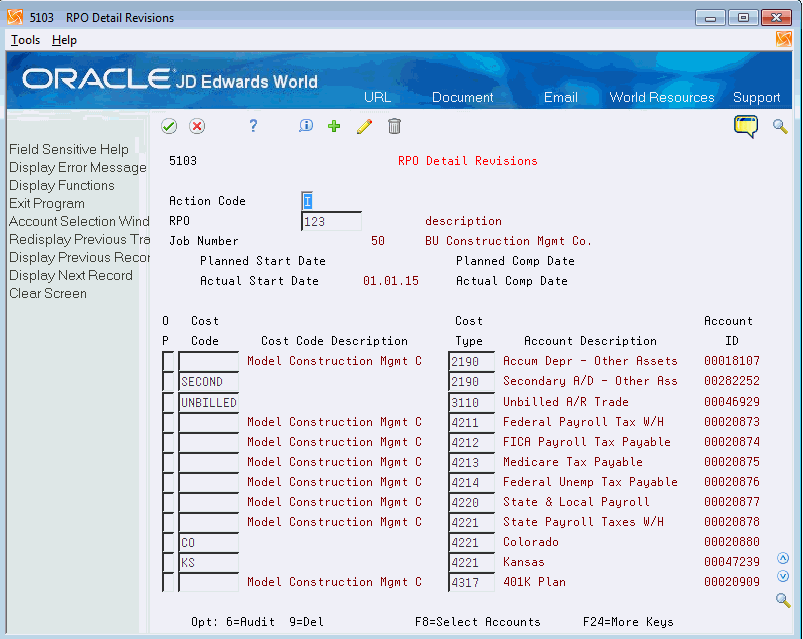Open the Document header link

pos(462,97)
